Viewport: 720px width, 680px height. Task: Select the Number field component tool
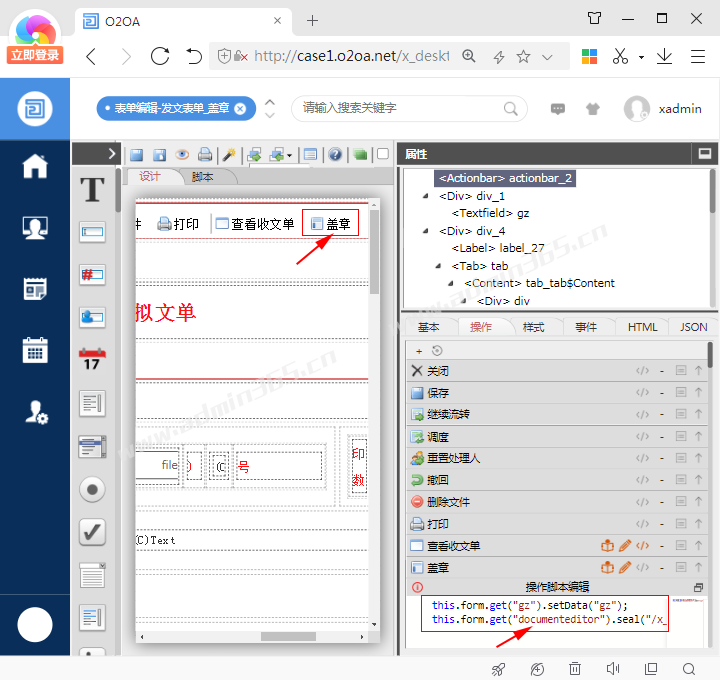(92, 275)
